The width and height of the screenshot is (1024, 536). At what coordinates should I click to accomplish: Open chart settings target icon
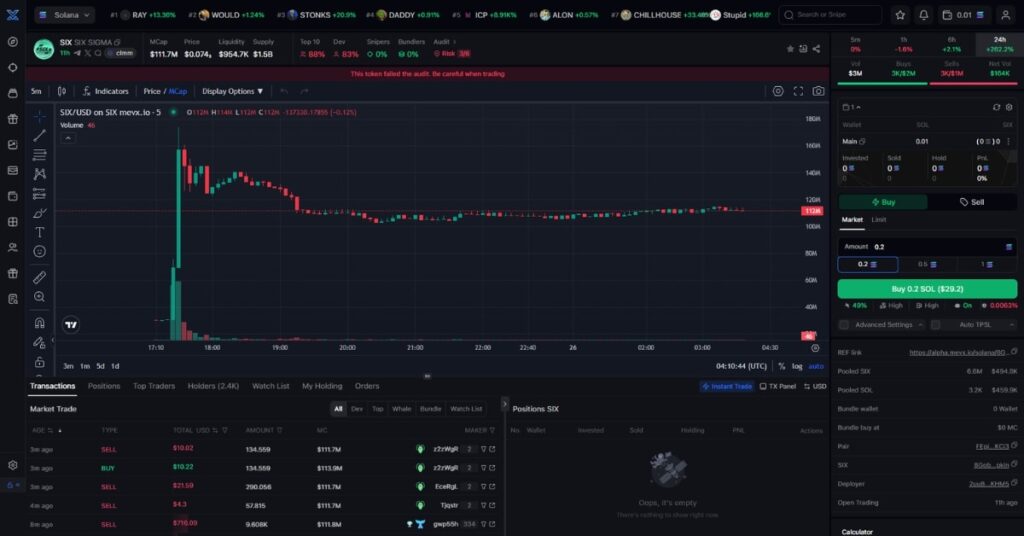point(778,91)
